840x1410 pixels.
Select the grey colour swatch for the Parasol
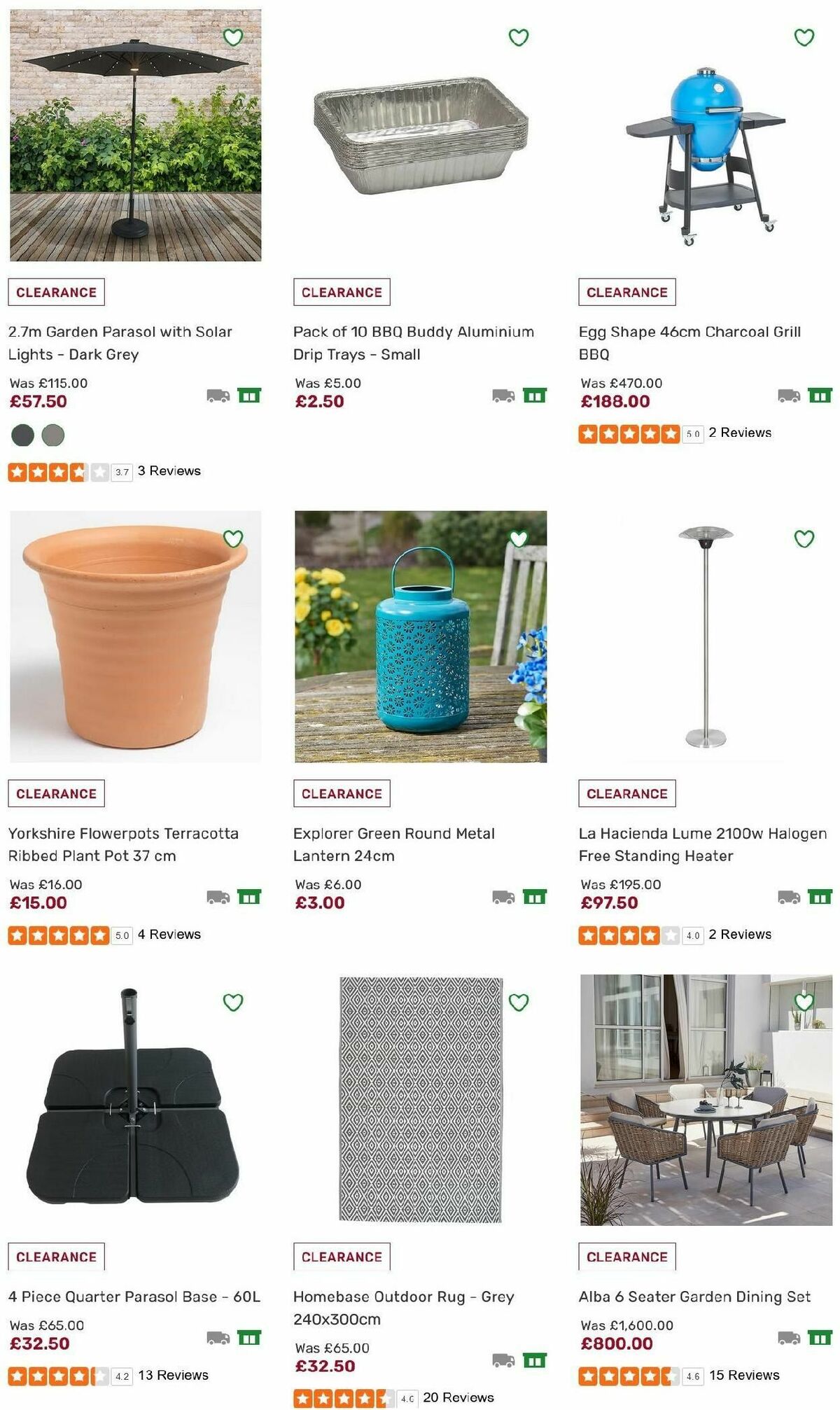tap(51, 434)
